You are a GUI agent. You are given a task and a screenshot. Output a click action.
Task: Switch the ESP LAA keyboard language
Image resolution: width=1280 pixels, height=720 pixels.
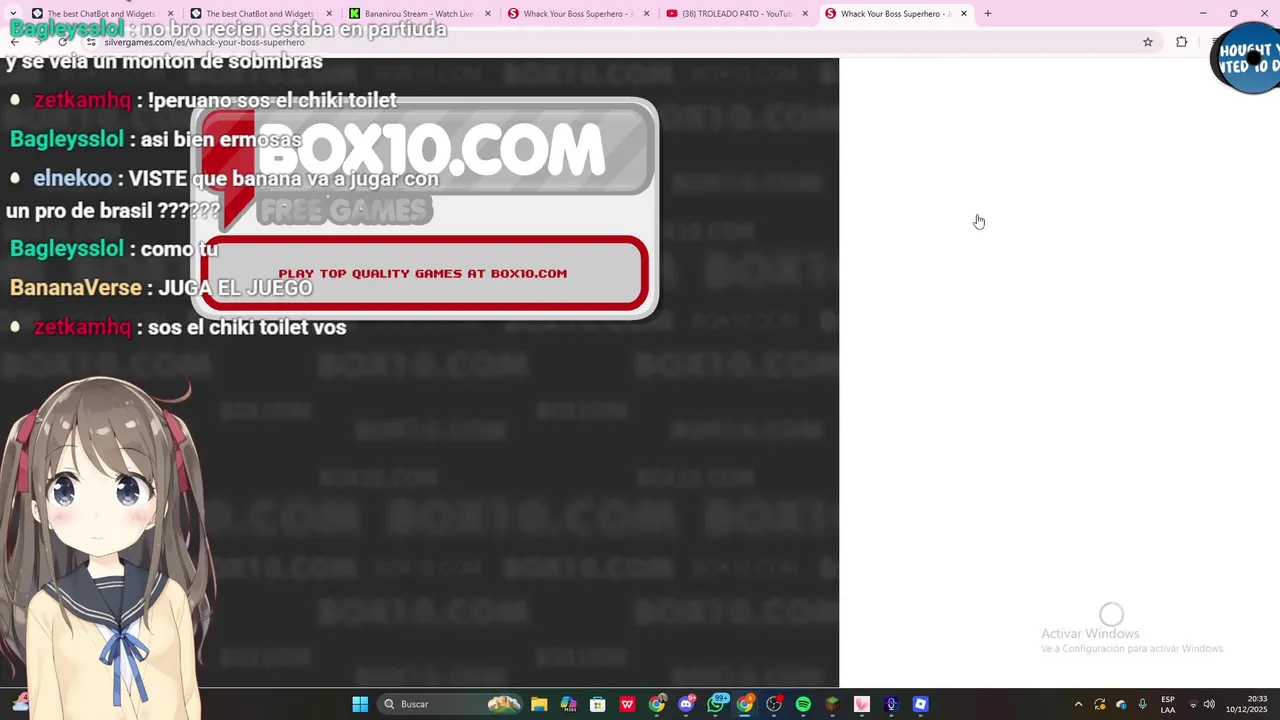pos(1168,704)
